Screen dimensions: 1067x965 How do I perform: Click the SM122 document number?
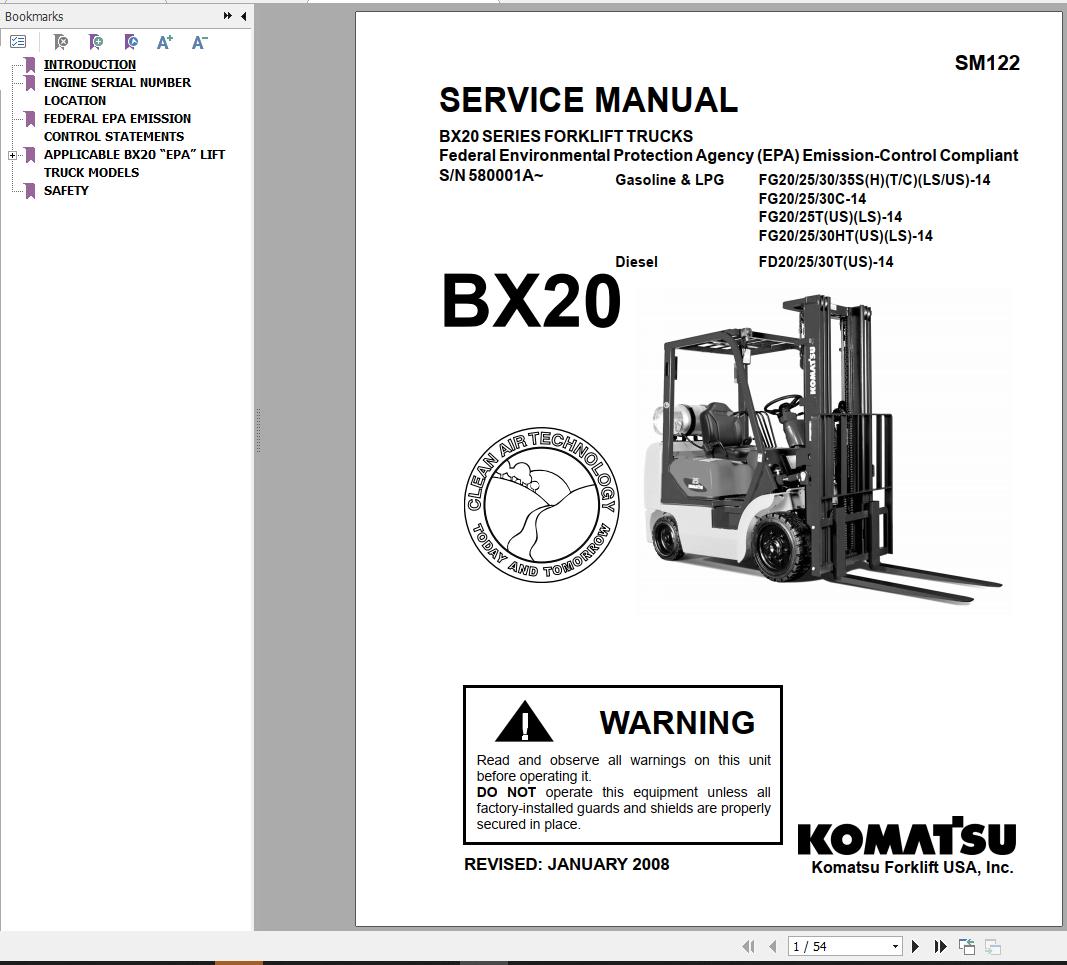pyautogui.click(x=987, y=63)
